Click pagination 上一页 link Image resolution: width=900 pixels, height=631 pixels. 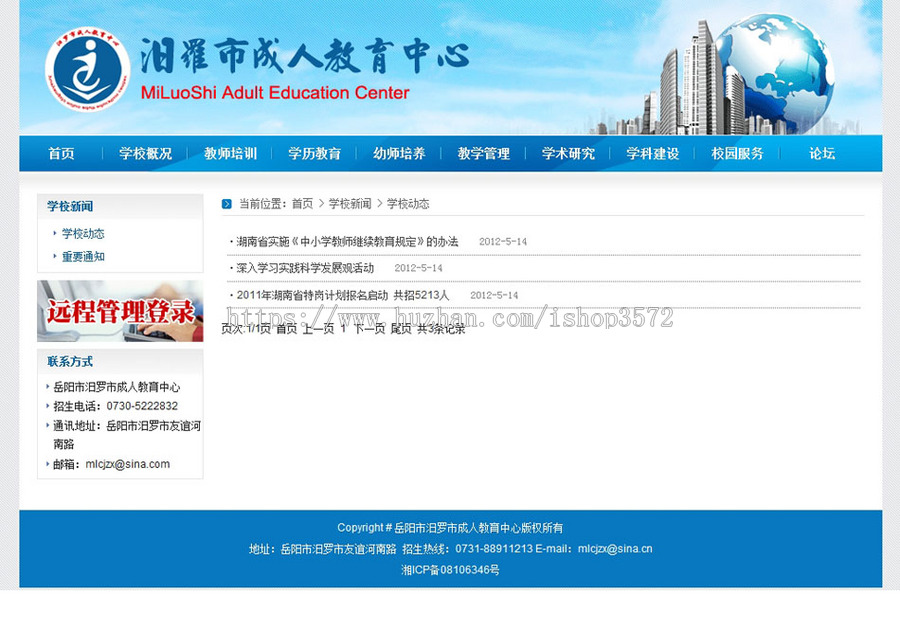click(x=319, y=329)
